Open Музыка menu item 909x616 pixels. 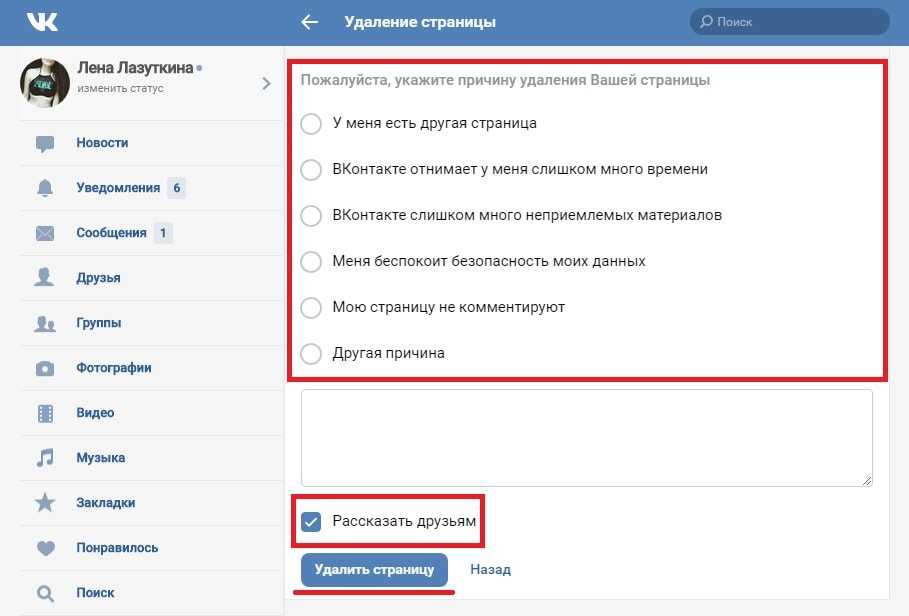click(x=151, y=458)
